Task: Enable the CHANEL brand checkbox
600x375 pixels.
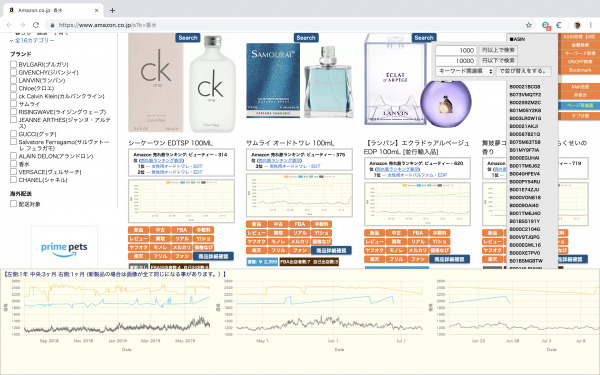Action: [x=13, y=179]
